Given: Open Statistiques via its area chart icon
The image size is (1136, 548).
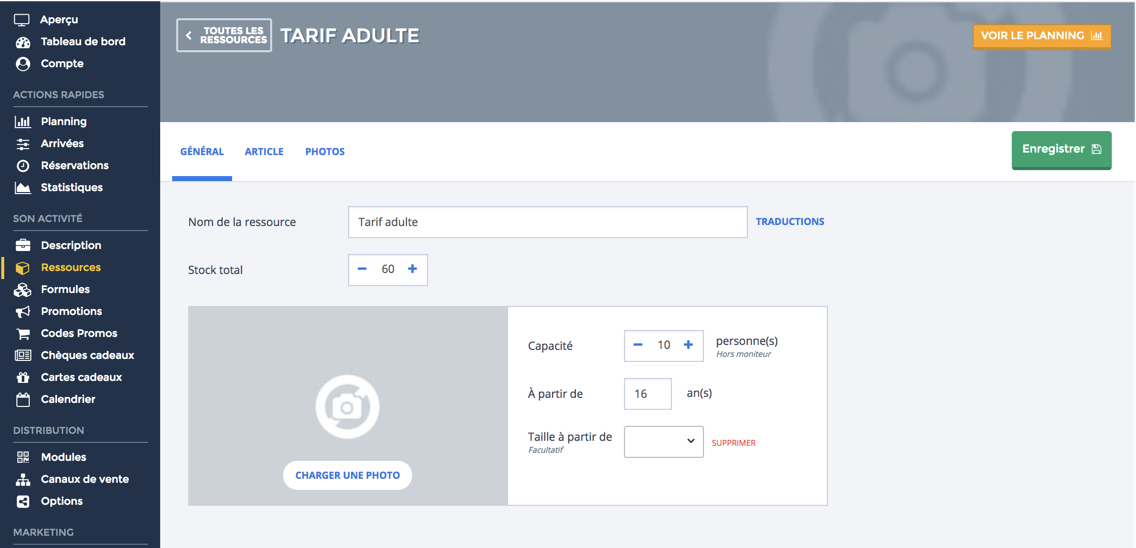Looking at the screenshot, I should click(x=22, y=188).
